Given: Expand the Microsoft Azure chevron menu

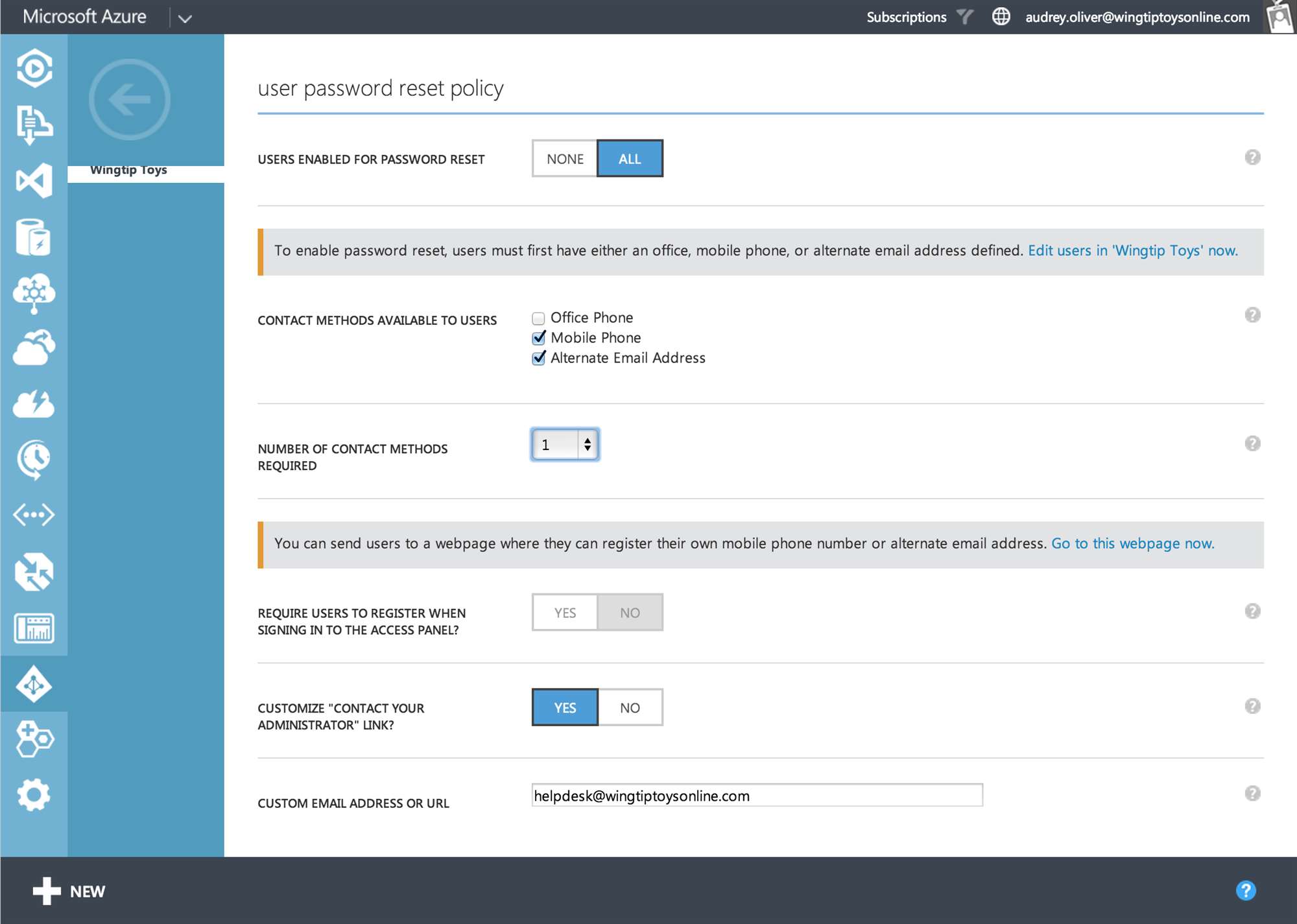Looking at the screenshot, I should pos(185,18).
